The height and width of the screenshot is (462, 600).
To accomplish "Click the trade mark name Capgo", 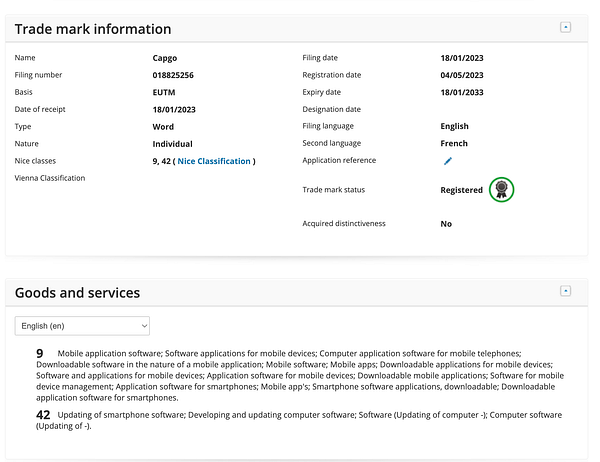I will pyautogui.click(x=166, y=58).
